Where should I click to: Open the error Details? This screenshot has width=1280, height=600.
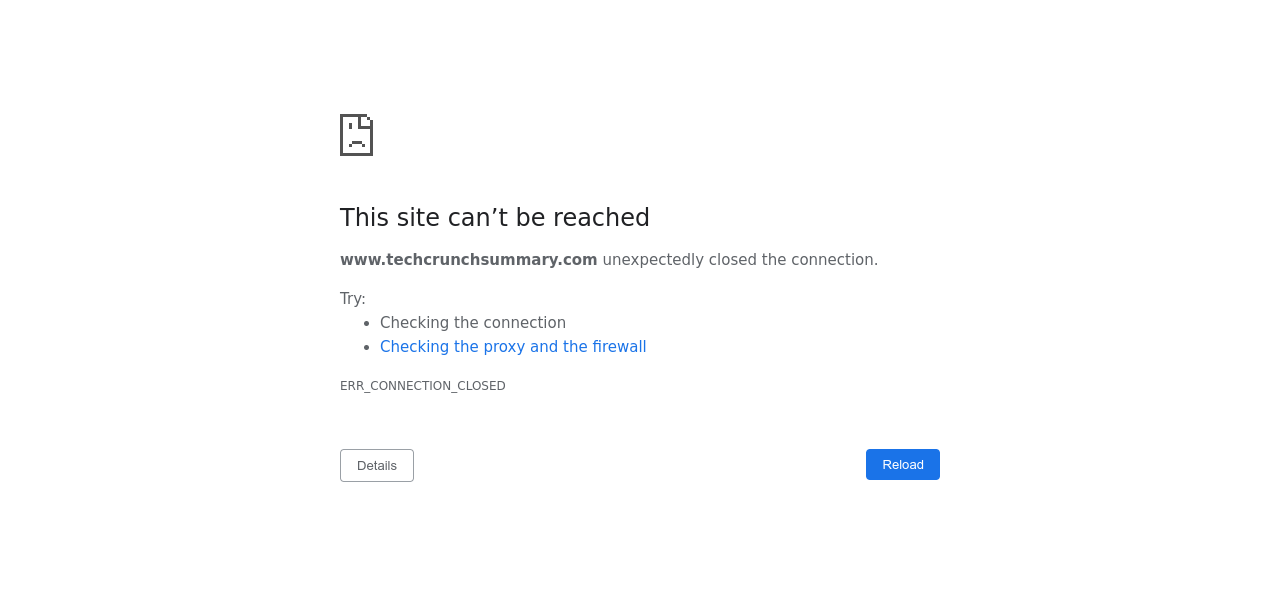pos(377,466)
